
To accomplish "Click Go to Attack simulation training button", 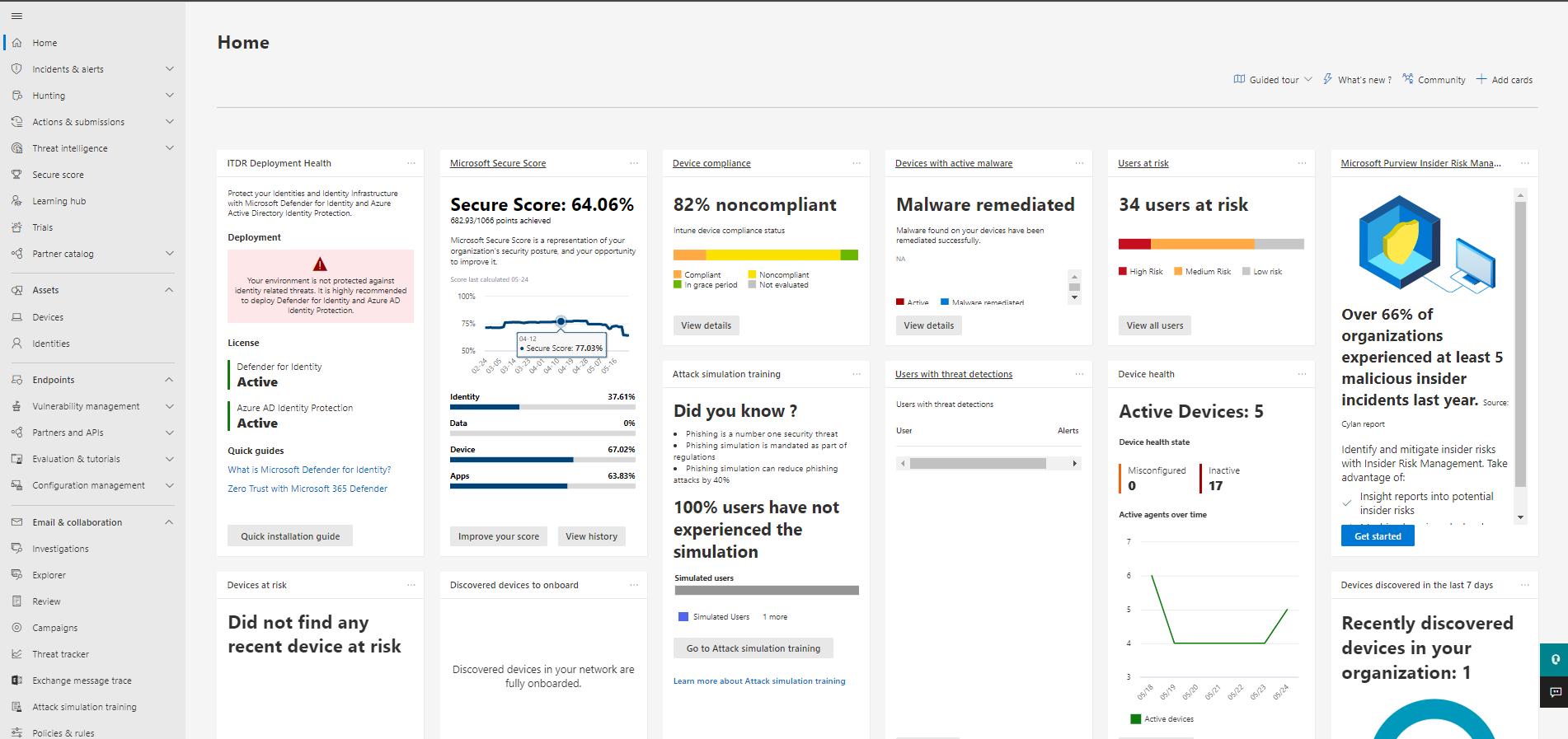I will tap(753, 648).
